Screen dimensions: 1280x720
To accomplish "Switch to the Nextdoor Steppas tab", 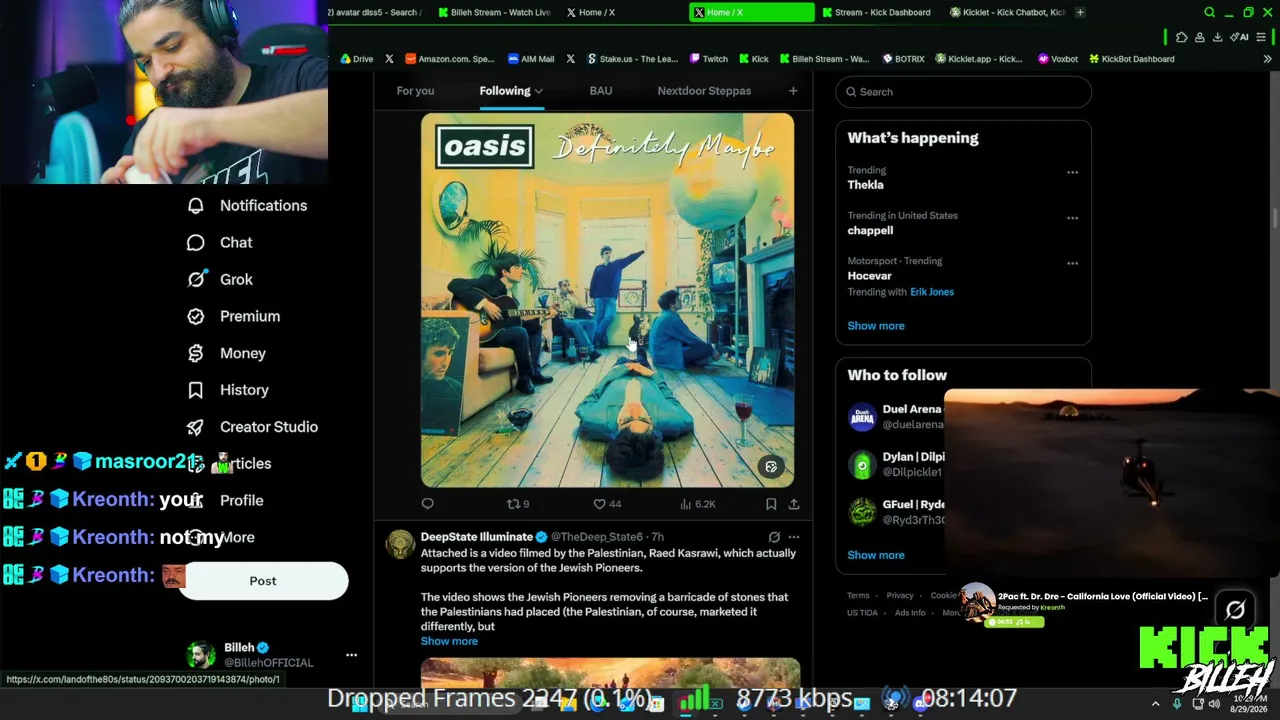I will 704,91.
